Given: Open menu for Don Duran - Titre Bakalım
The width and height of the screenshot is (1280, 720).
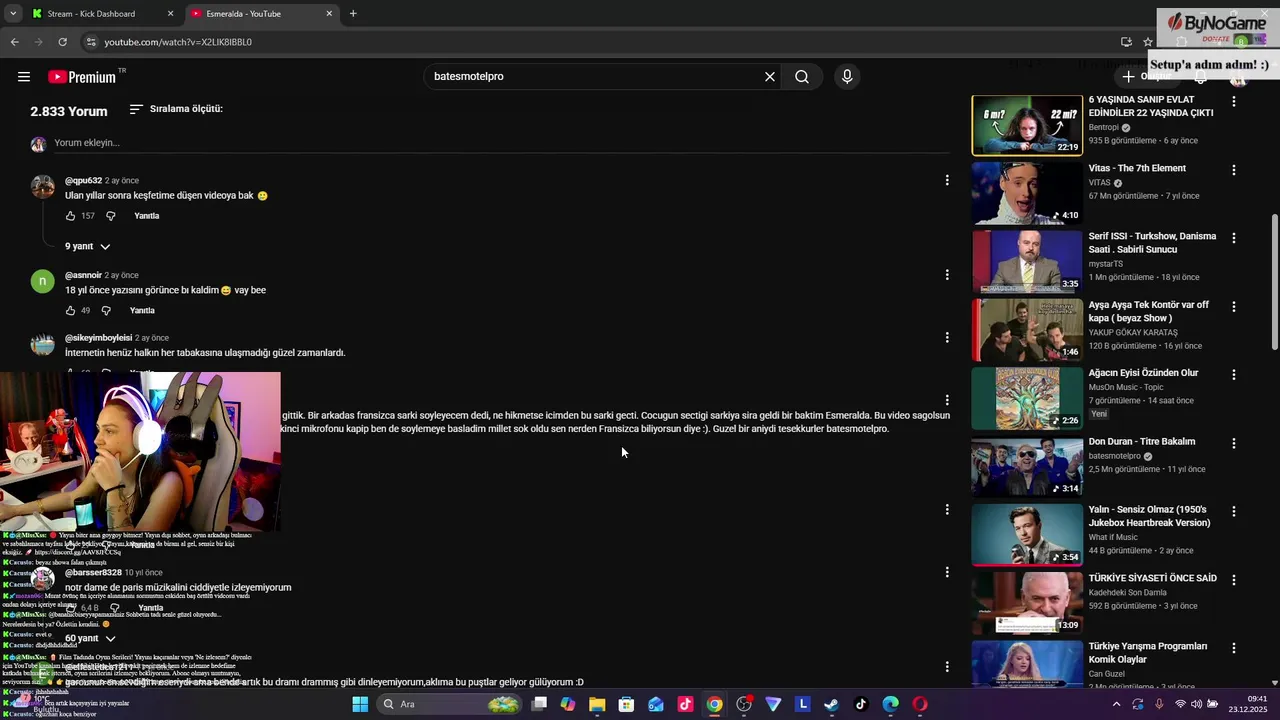Looking at the screenshot, I should pos(1234,443).
